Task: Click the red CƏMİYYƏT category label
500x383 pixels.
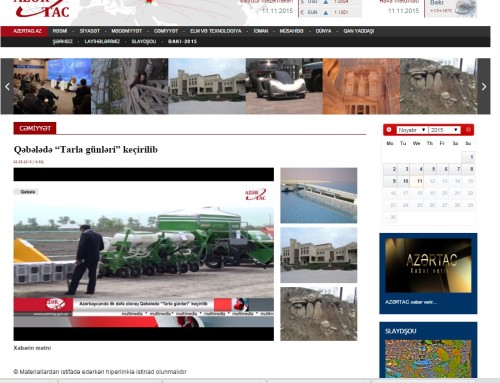Action: (35, 128)
